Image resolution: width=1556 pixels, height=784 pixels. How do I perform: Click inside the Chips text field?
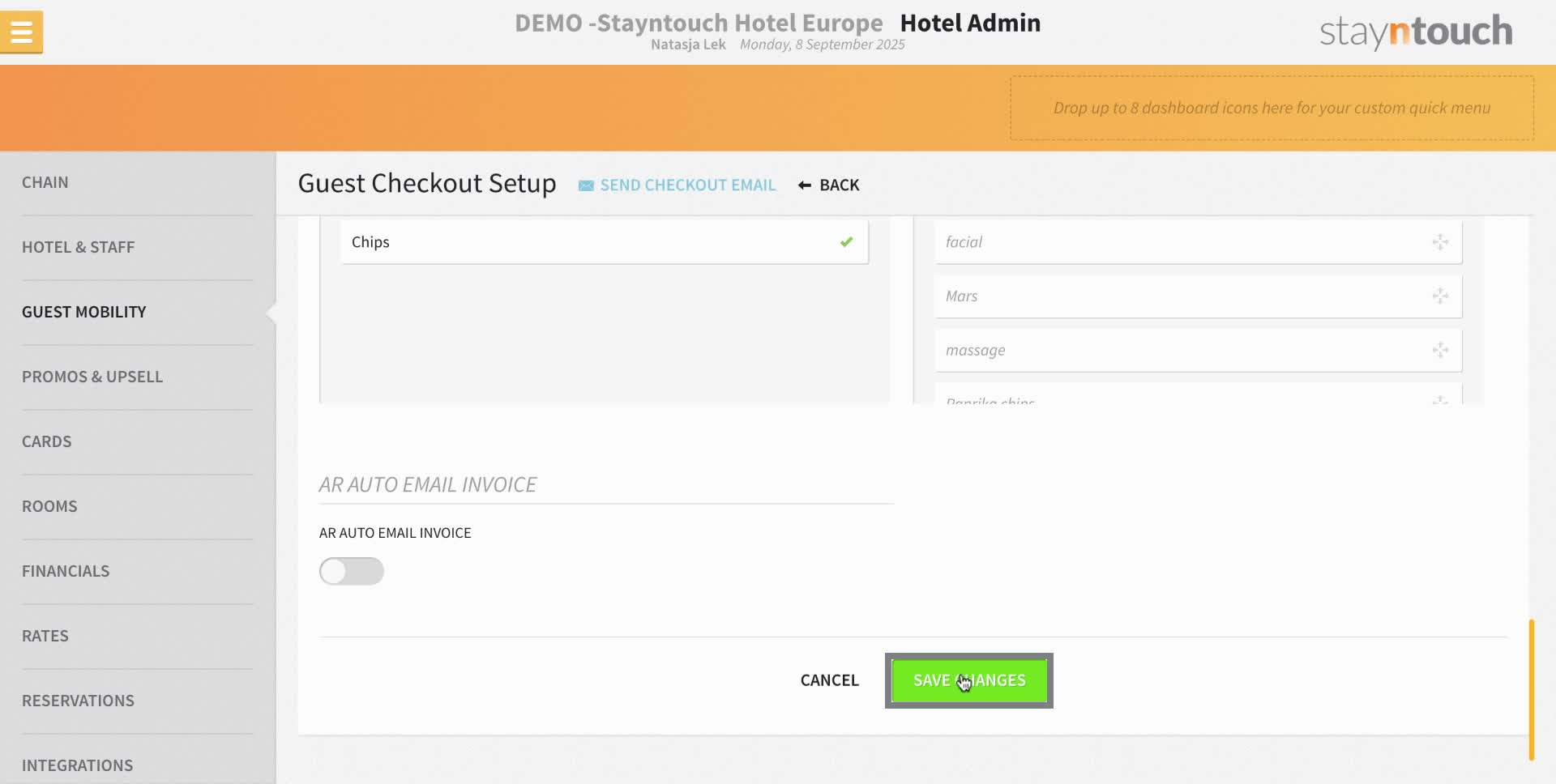pyautogui.click(x=567, y=241)
